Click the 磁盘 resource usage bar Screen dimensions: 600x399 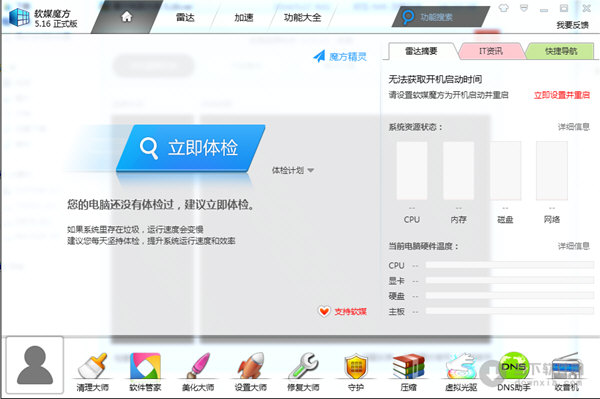coord(505,171)
